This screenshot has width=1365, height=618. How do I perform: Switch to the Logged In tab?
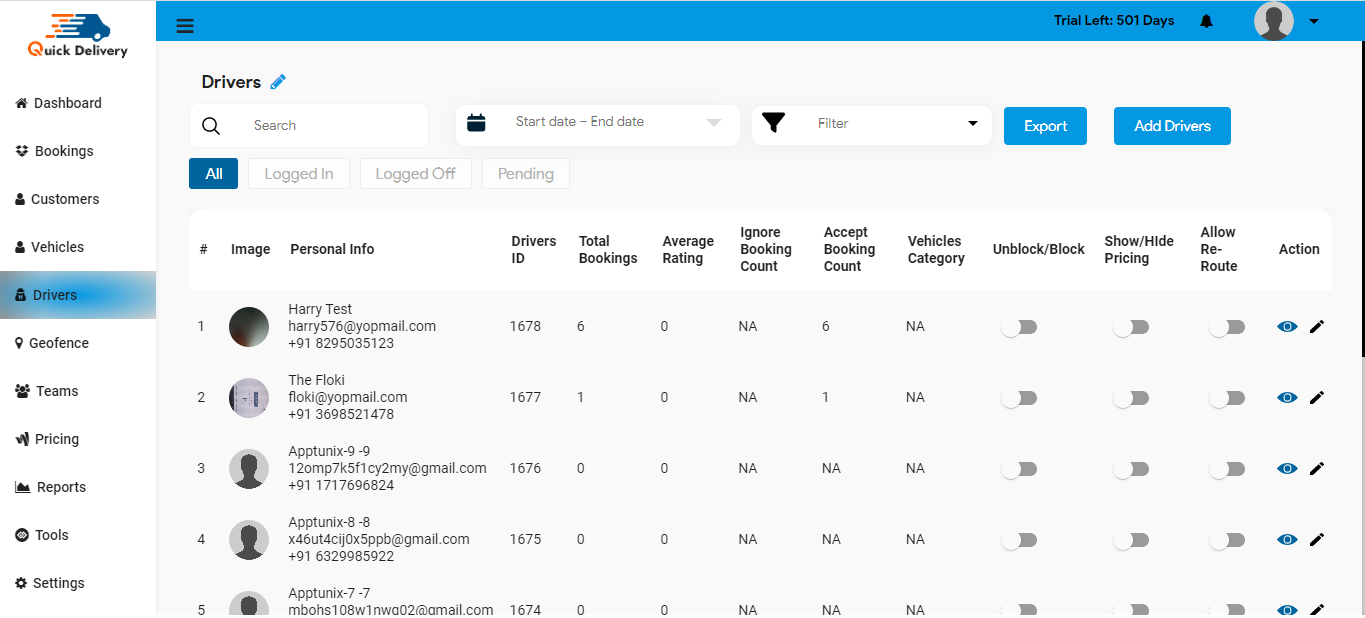pos(298,173)
